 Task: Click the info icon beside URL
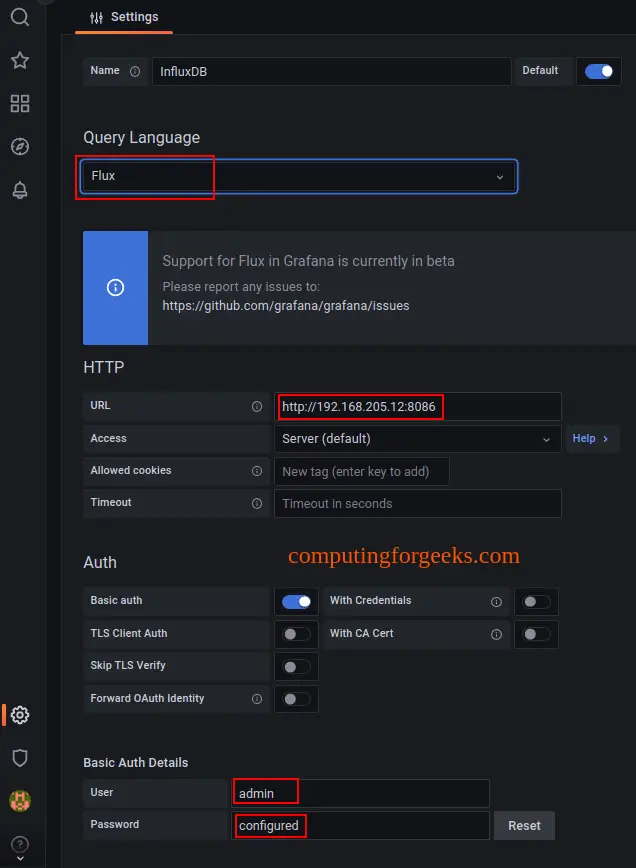[x=257, y=406]
